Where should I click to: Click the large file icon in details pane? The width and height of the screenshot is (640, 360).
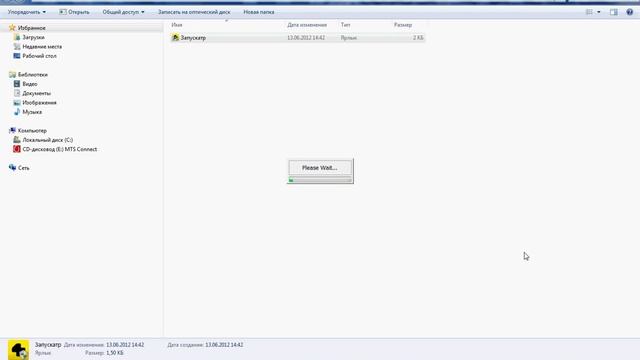18,350
